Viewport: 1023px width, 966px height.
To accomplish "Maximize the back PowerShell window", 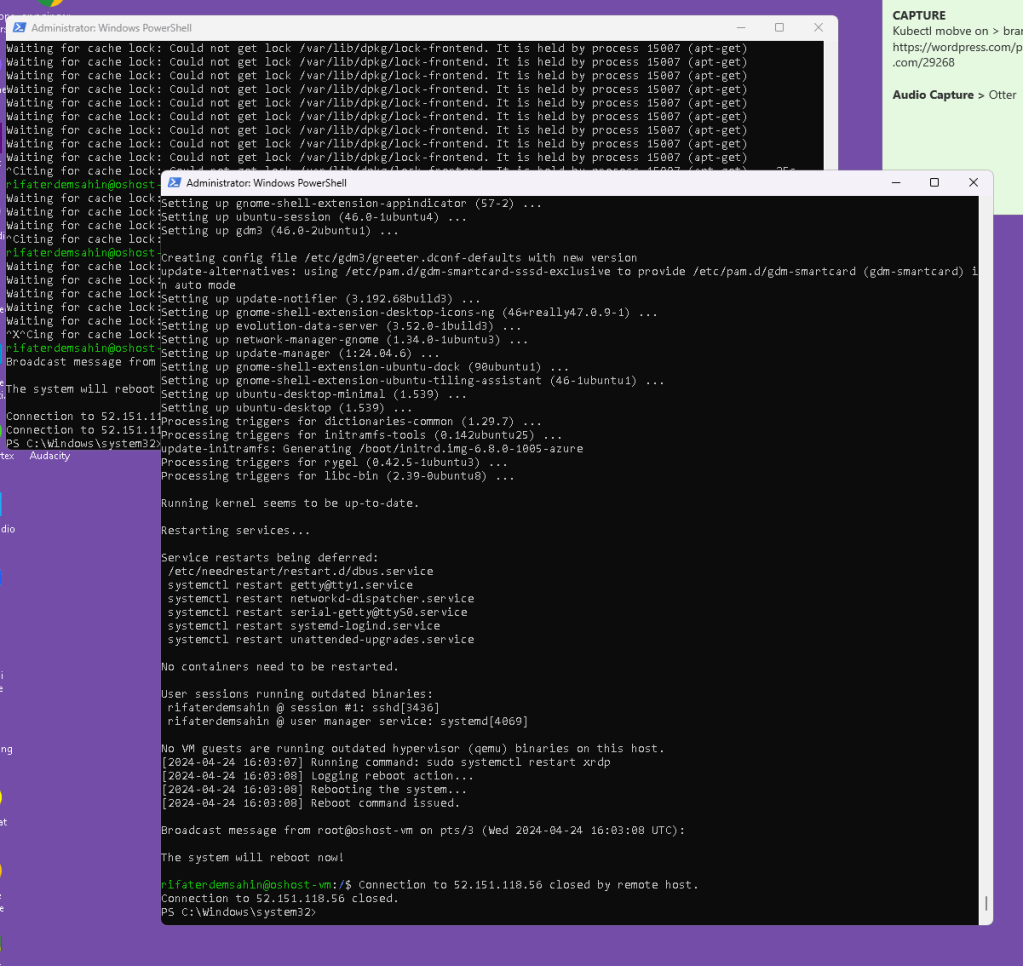I will [779, 27].
